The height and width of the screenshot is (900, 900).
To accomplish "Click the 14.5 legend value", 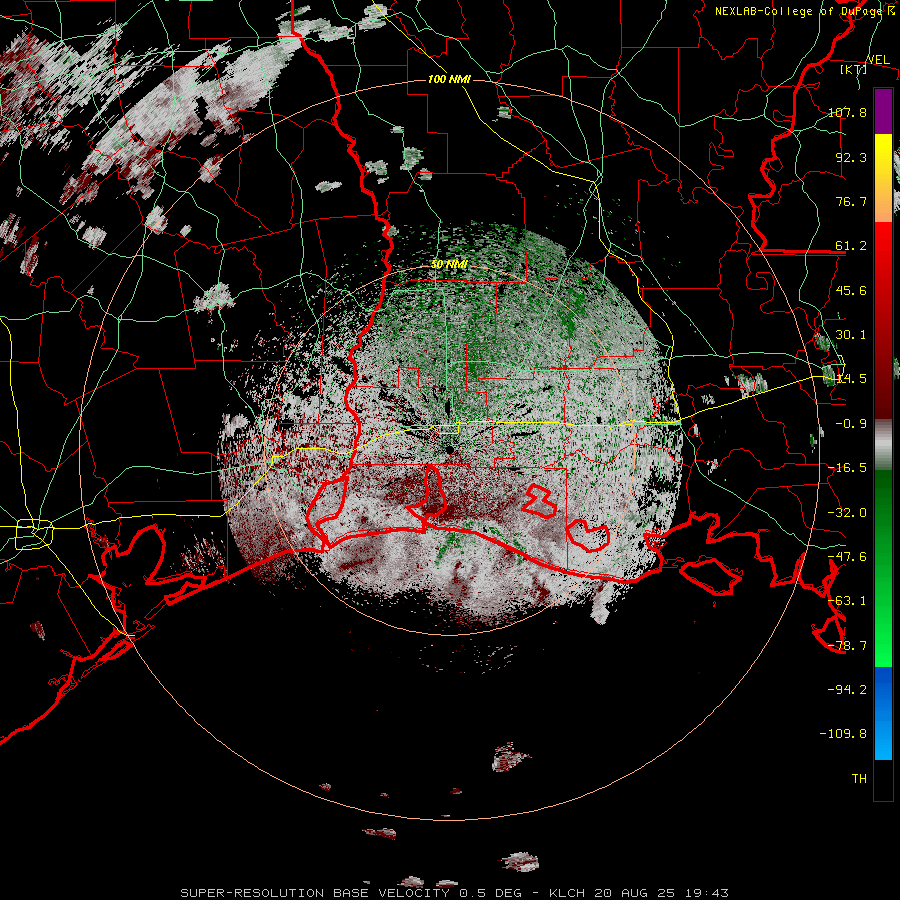I will point(851,379).
